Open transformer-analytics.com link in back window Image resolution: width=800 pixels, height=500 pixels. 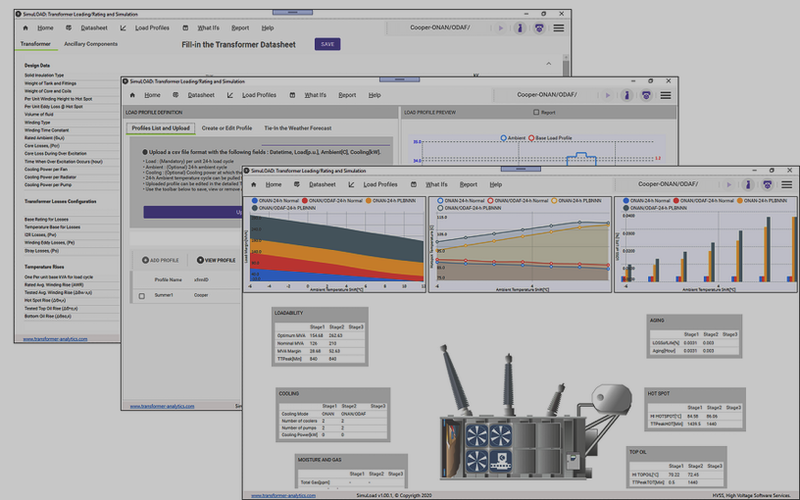pyautogui.click(x=55, y=339)
